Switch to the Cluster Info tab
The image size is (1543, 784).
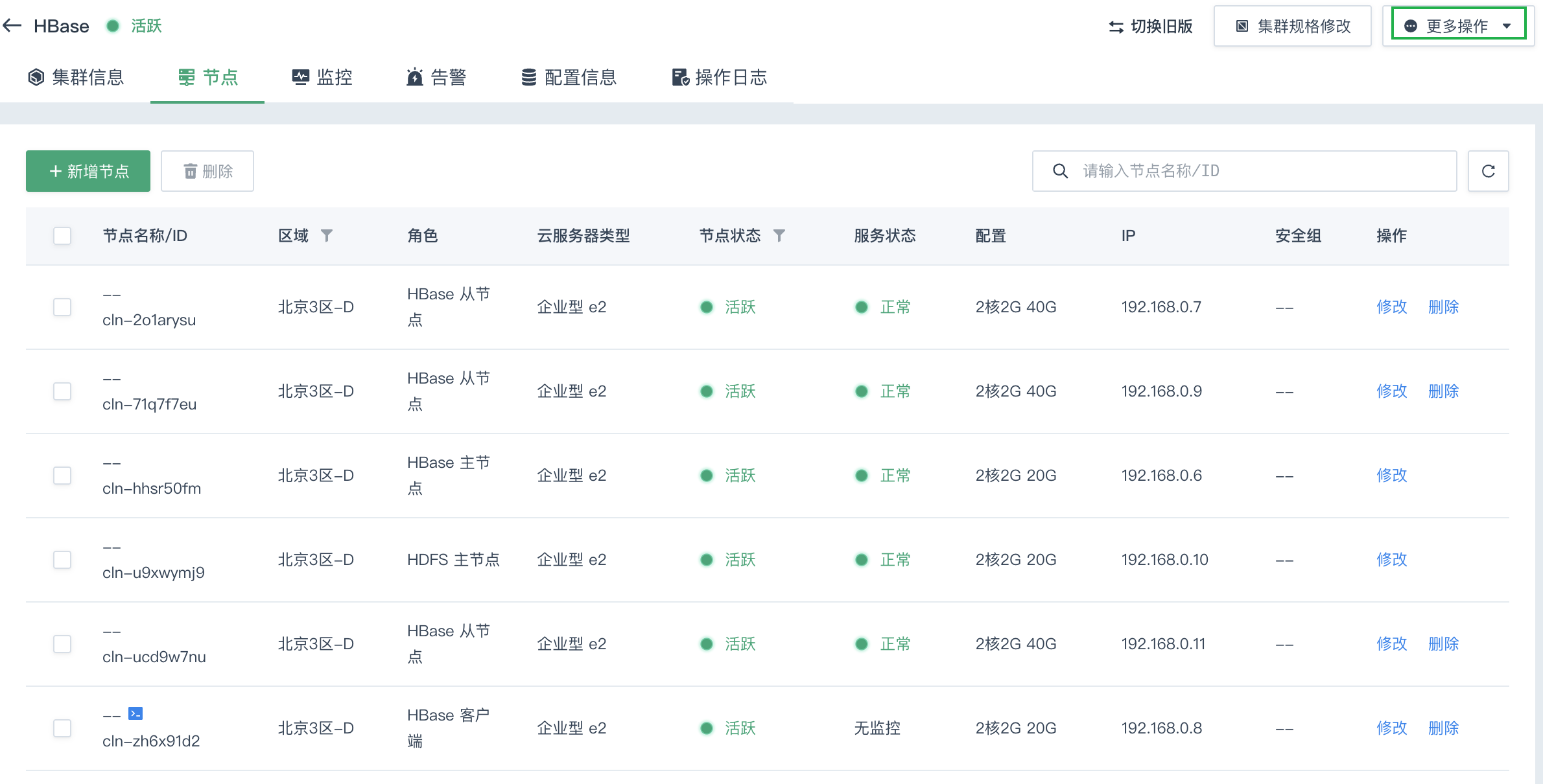point(76,77)
